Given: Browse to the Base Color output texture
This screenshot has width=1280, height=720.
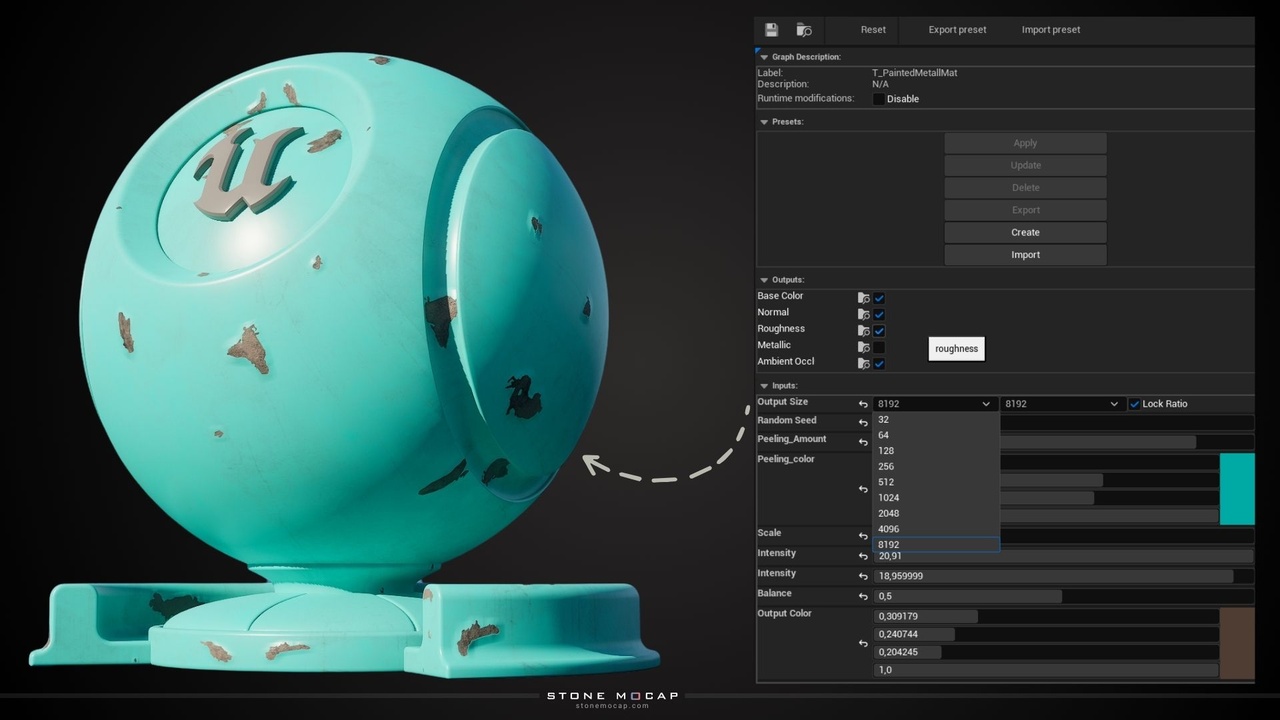Looking at the screenshot, I should [x=864, y=298].
